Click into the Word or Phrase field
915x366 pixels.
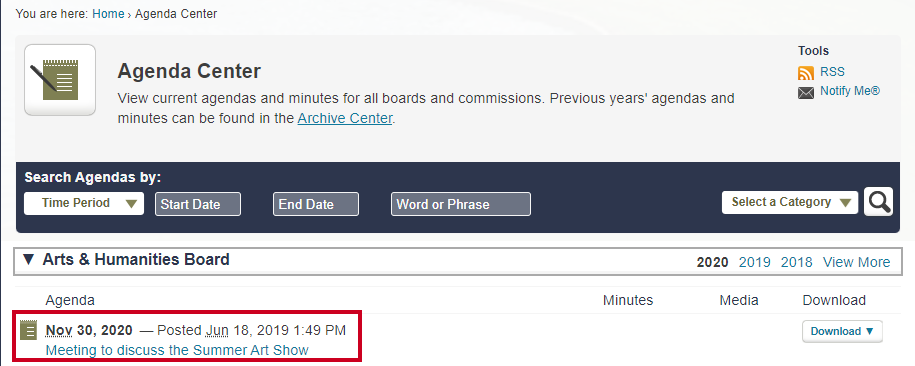(461, 204)
